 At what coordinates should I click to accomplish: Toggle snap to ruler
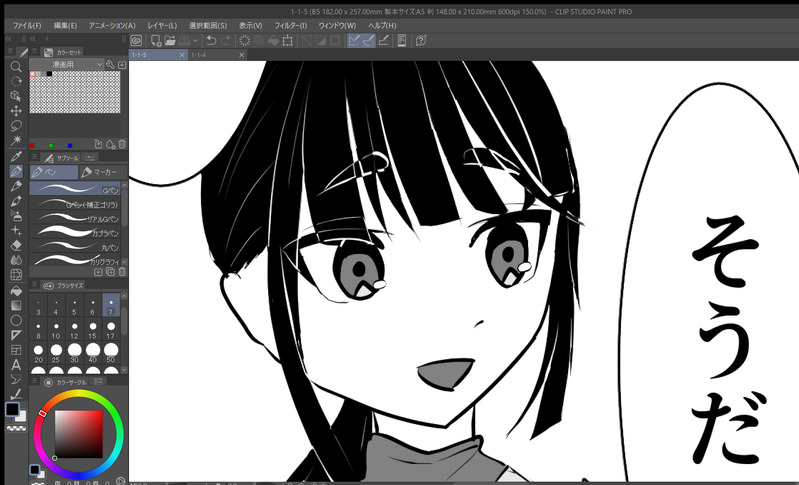[354, 41]
